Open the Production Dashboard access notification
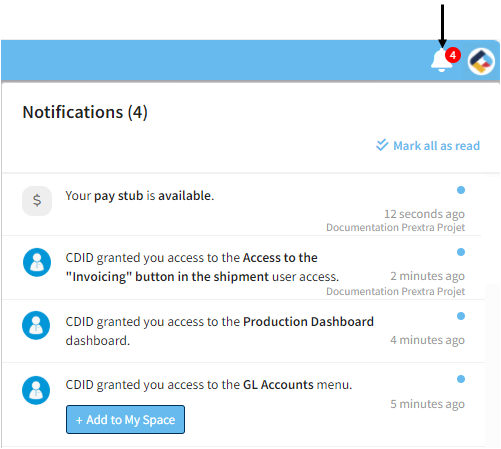Screen dimensions: 501x449 pyautogui.click(x=220, y=331)
